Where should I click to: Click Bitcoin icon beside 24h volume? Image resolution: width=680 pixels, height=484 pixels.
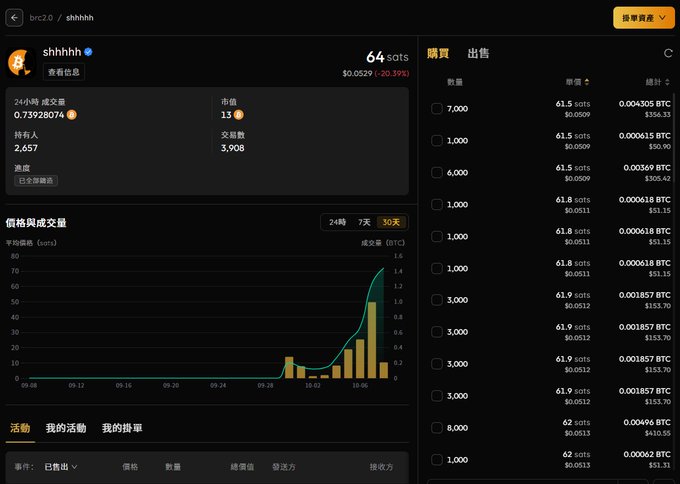72,115
